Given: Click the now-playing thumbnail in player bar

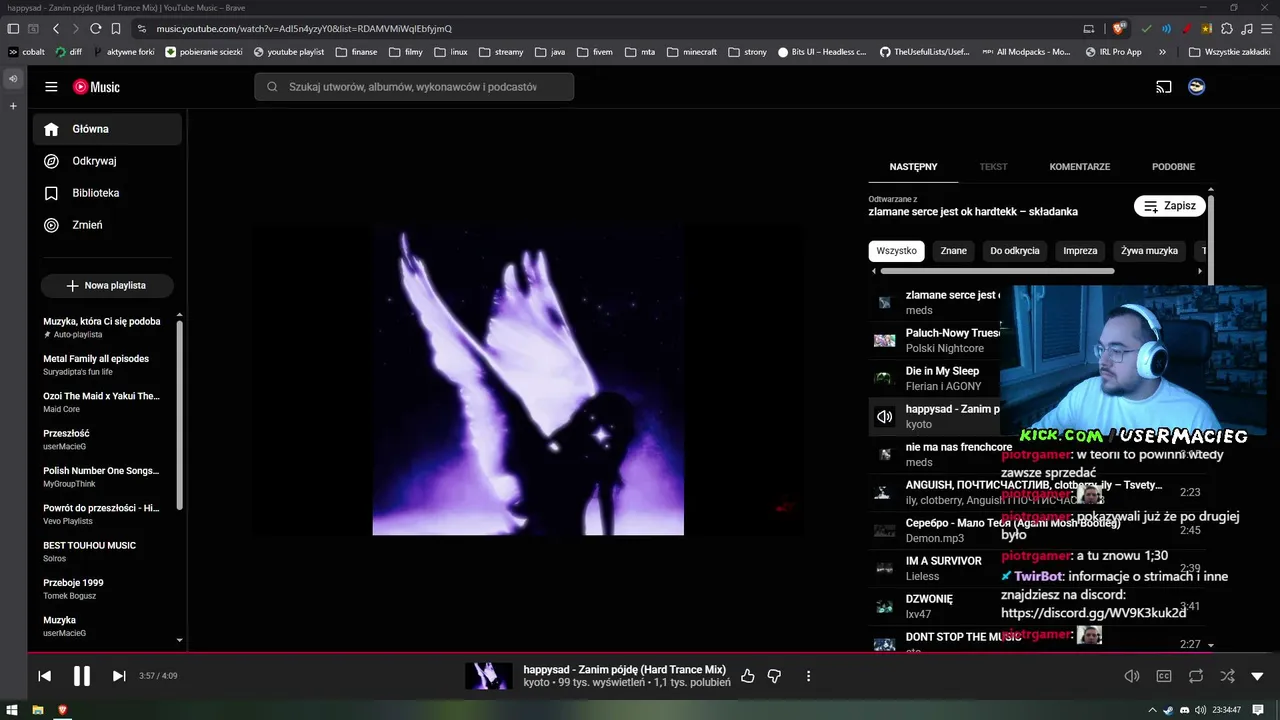Looking at the screenshot, I should (x=489, y=676).
